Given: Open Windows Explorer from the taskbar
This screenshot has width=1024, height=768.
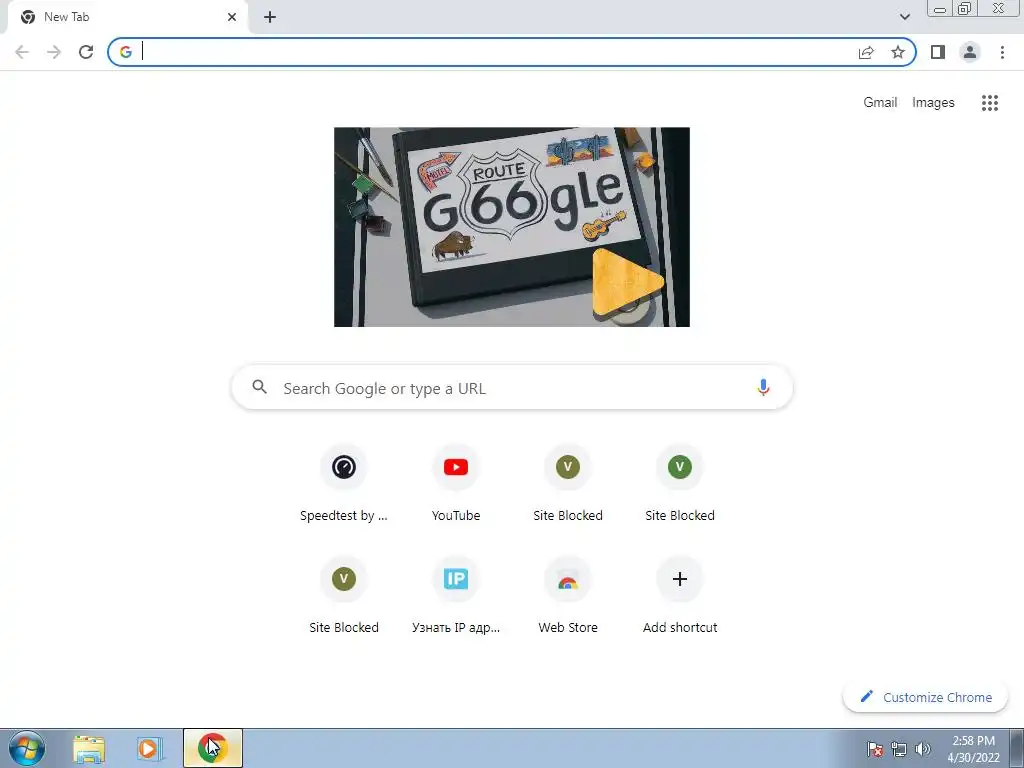Looking at the screenshot, I should click(89, 748).
